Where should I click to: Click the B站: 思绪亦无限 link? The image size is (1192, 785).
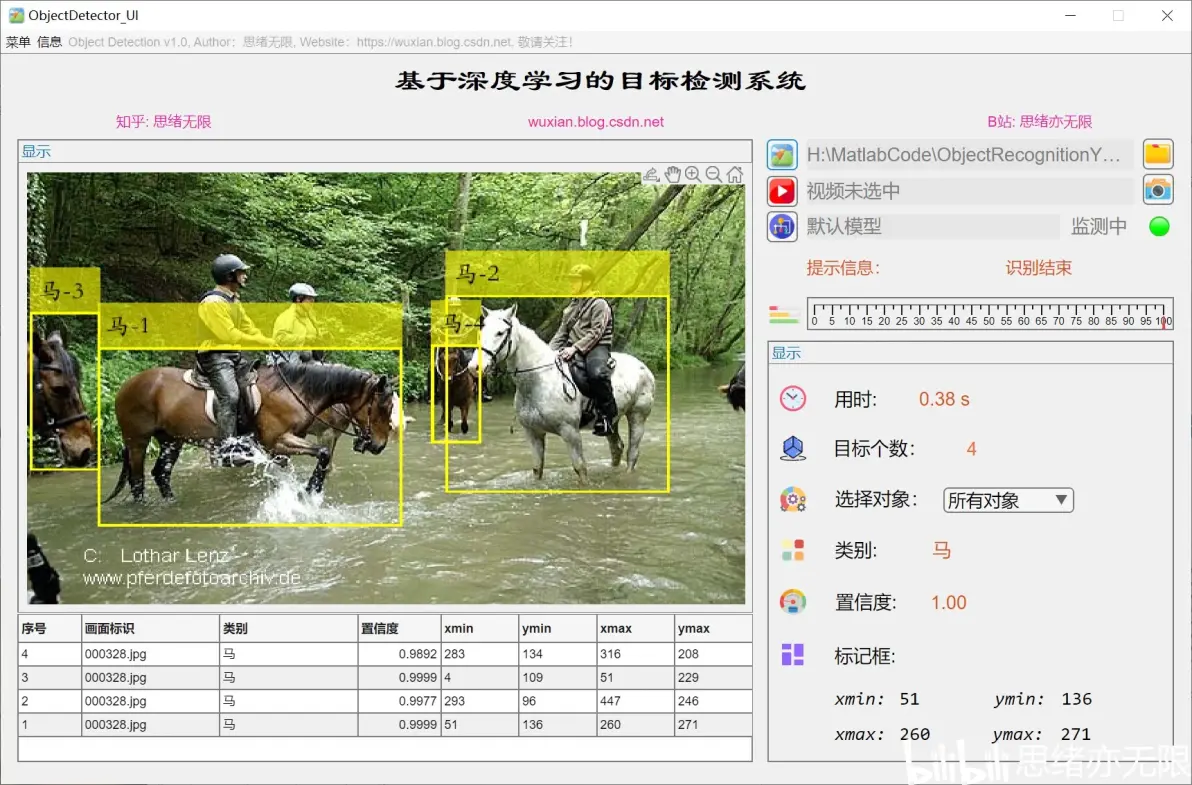coord(1039,122)
